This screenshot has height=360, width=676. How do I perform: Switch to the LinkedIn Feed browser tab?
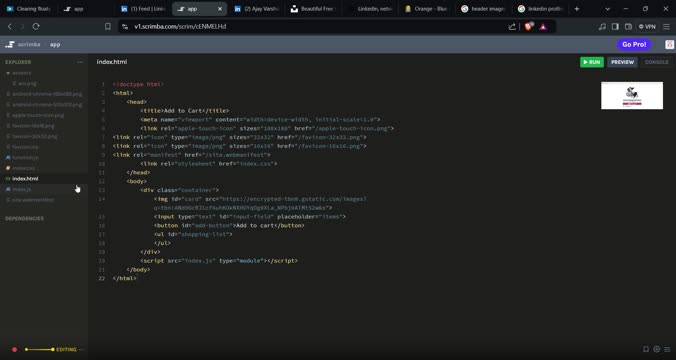coord(142,9)
